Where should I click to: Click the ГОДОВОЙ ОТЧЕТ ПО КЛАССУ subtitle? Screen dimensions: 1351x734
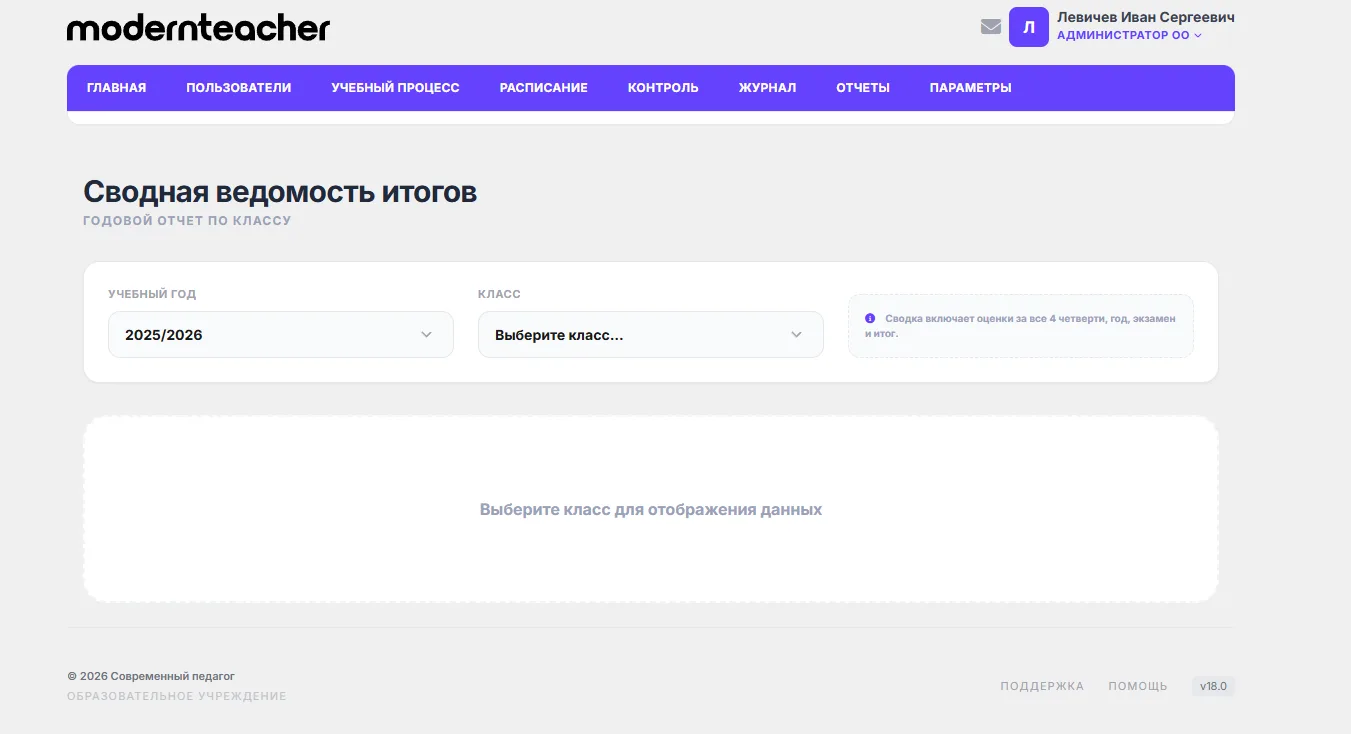point(187,220)
